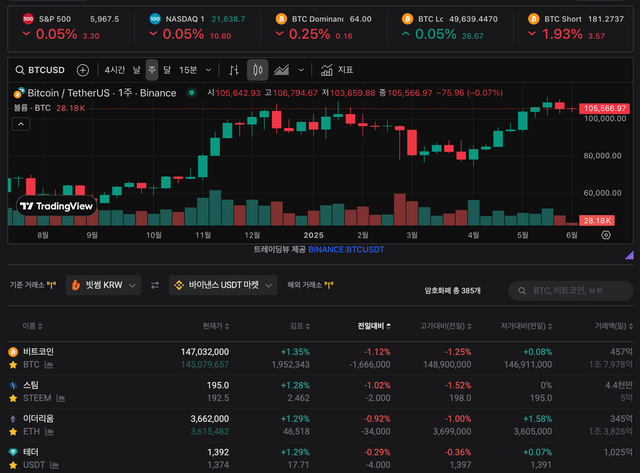Select the area chart style icon
The image size is (640, 473).
(x=282, y=70)
